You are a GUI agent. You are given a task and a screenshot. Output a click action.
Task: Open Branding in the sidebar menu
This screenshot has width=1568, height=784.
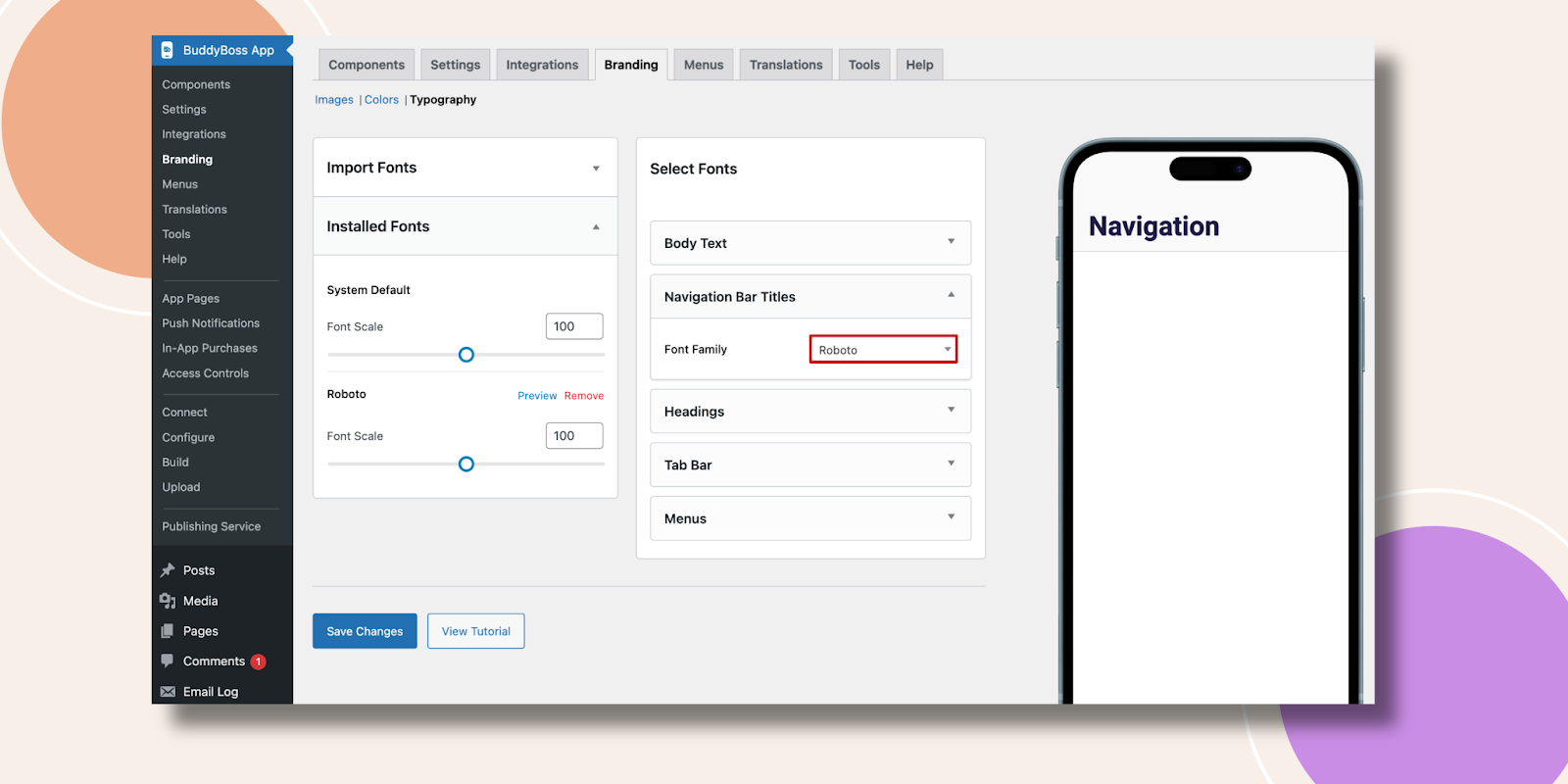pyautogui.click(x=187, y=160)
